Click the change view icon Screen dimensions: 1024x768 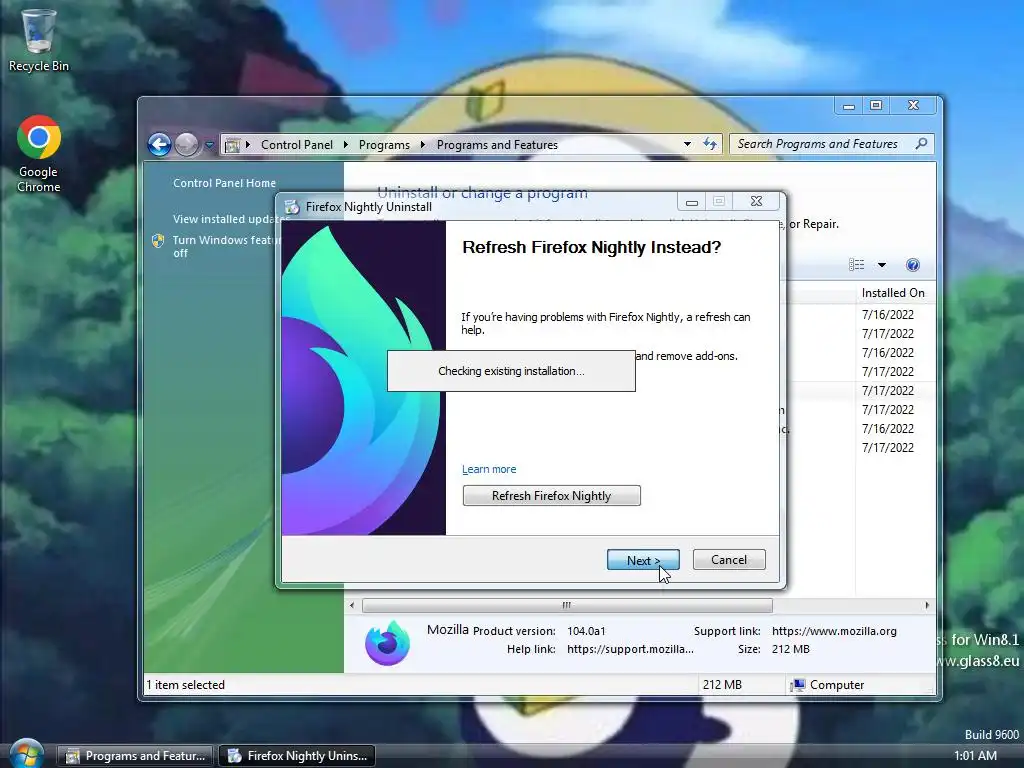coord(856,264)
